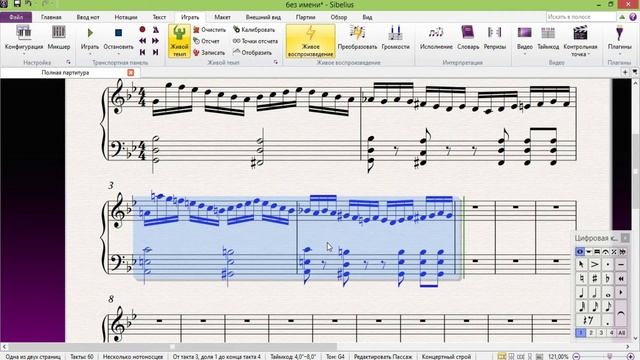
Task: Click the new tab plus button
Action: [x=625, y=72]
